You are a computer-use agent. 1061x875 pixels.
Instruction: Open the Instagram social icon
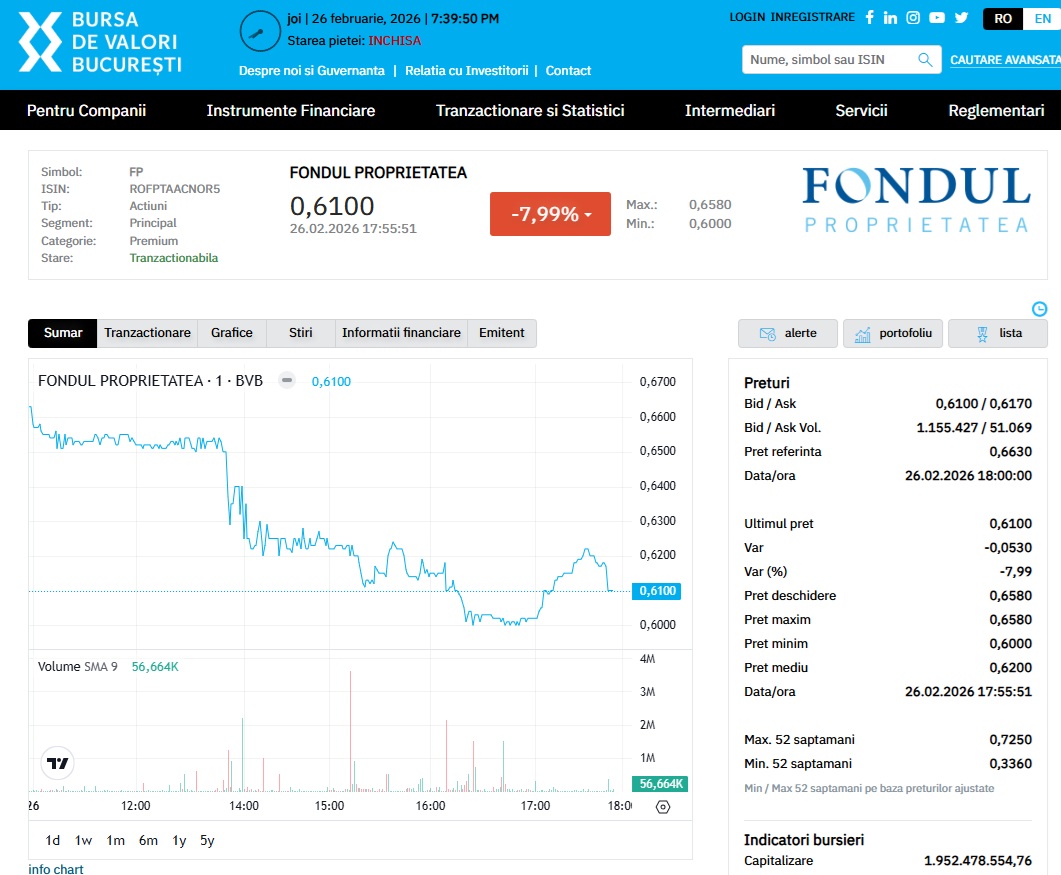[x=913, y=18]
